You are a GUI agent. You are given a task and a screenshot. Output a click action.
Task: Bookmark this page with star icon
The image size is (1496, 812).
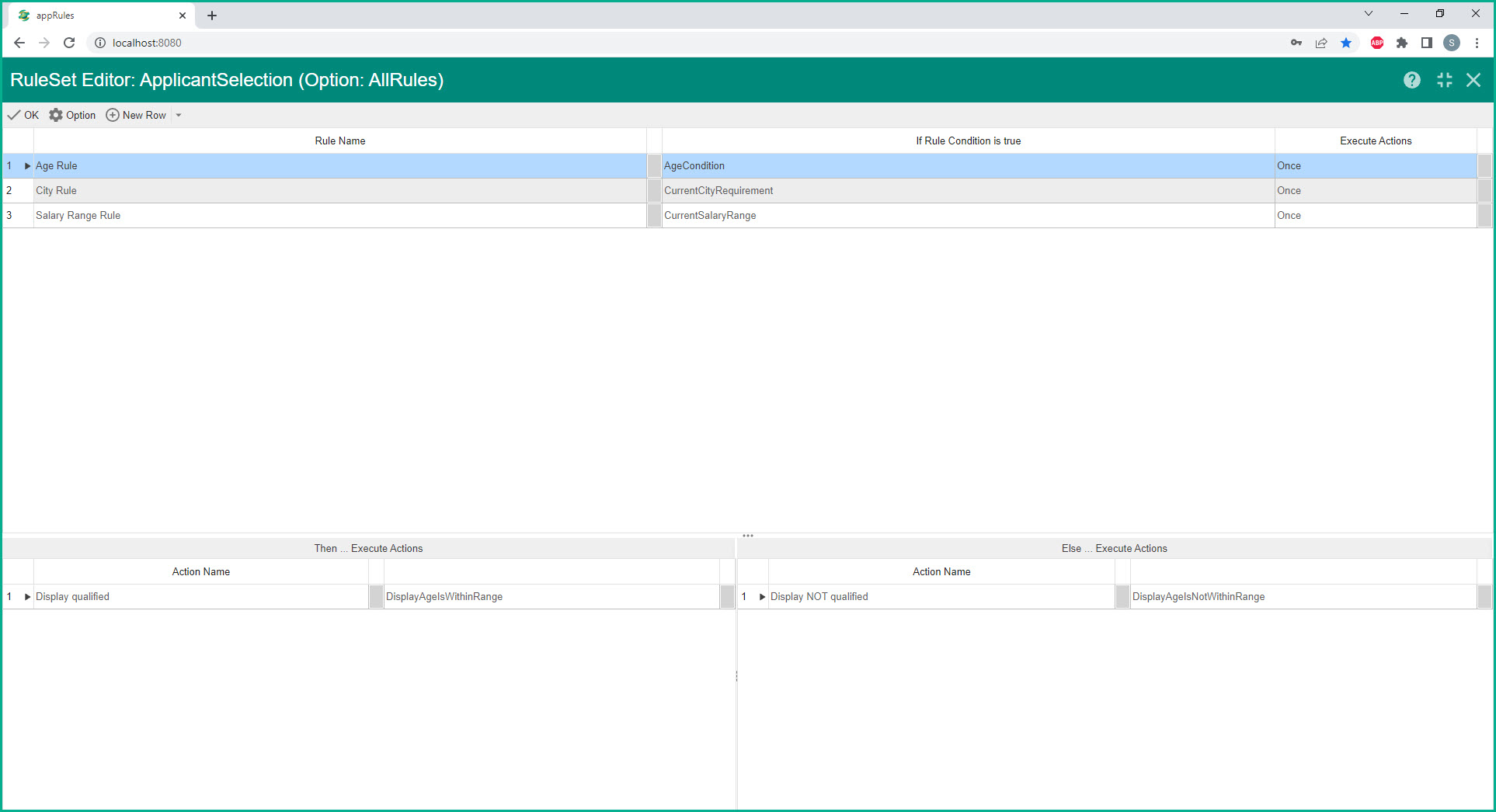click(x=1346, y=43)
